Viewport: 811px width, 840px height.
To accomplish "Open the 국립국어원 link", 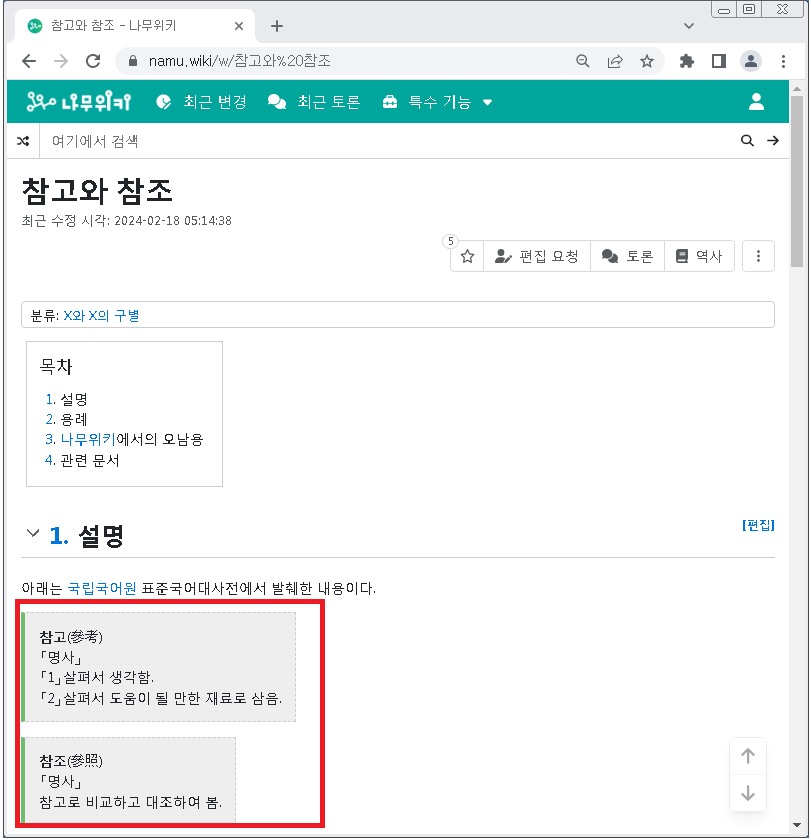I will 100,589.
